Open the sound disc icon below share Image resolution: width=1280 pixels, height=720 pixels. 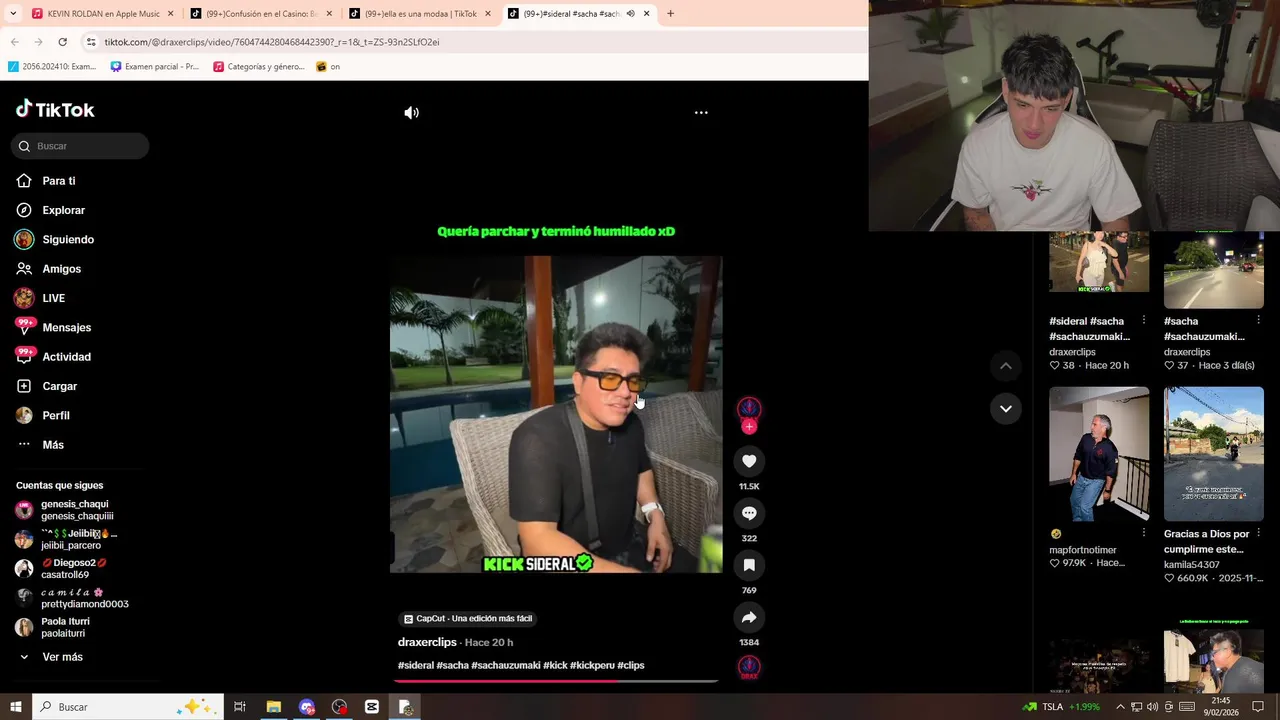tap(749, 667)
